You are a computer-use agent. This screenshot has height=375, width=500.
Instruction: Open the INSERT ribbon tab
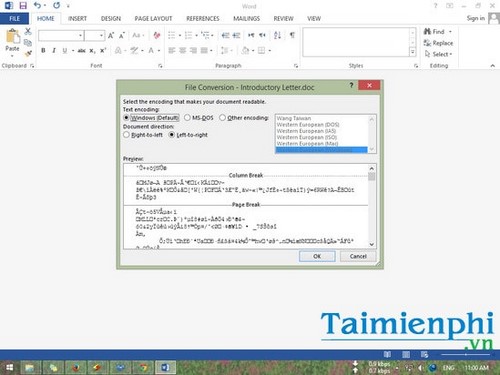(77, 19)
